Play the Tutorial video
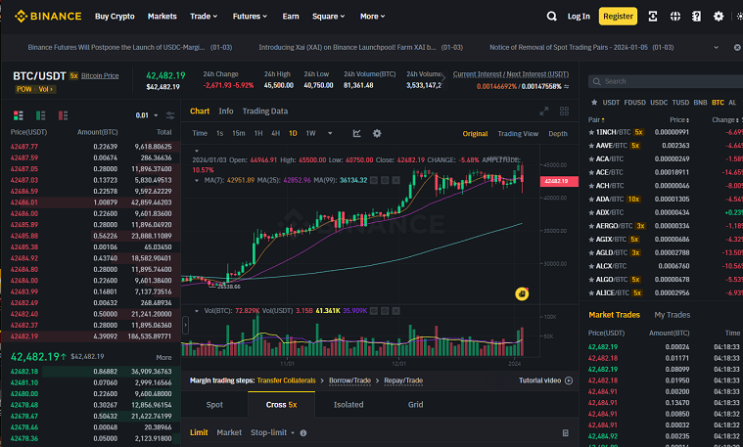 pos(545,380)
